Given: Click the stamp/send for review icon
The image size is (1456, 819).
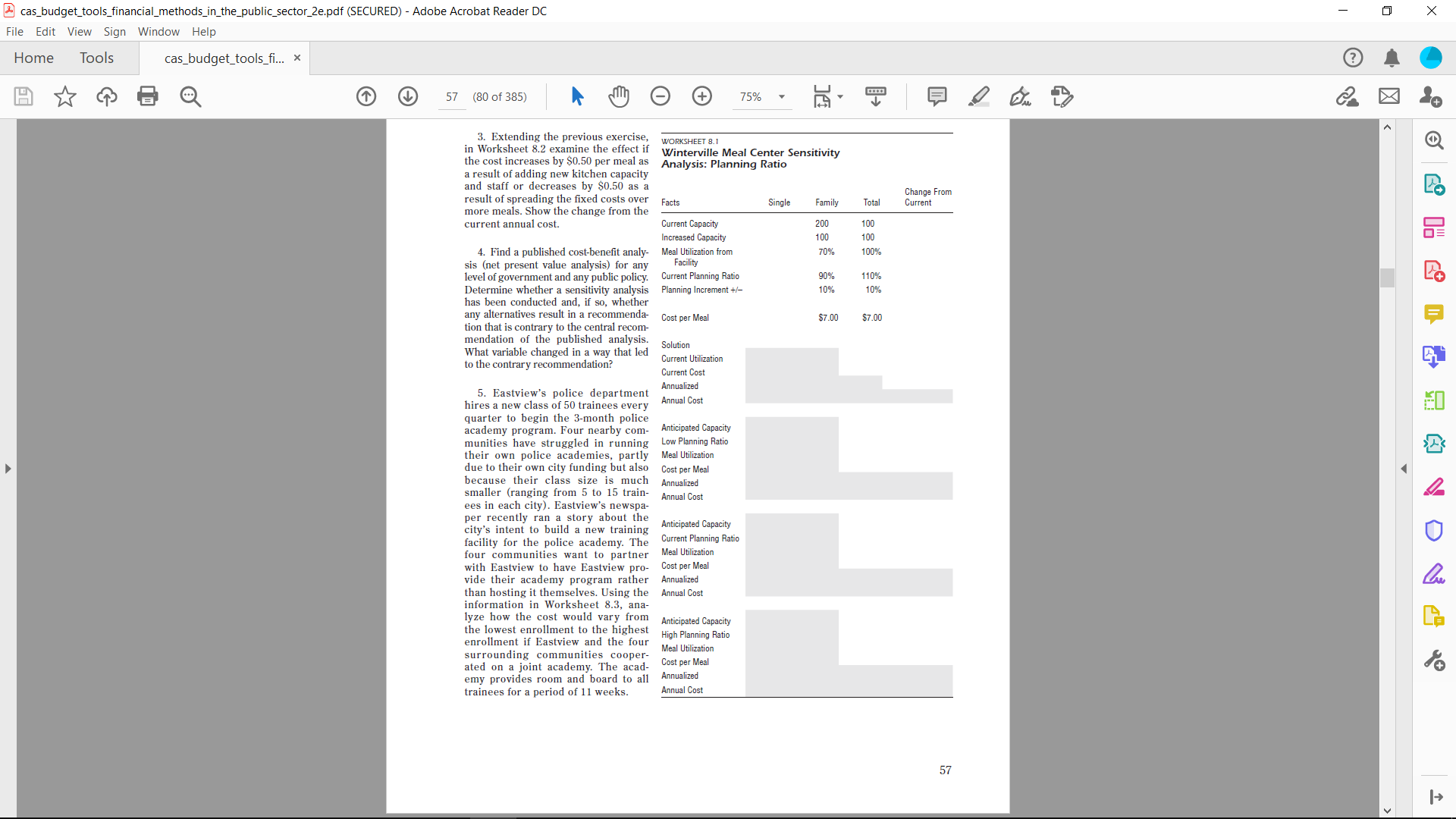Looking at the screenshot, I should 1062,96.
